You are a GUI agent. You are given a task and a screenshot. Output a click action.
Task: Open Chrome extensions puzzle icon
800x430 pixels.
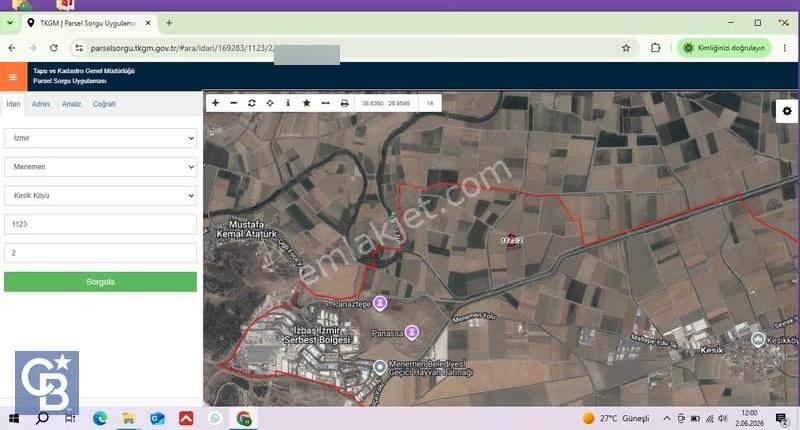click(x=656, y=48)
